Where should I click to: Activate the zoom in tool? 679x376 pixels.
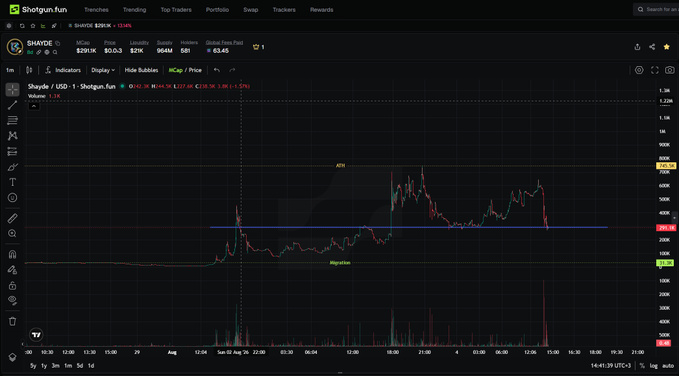coord(13,233)
